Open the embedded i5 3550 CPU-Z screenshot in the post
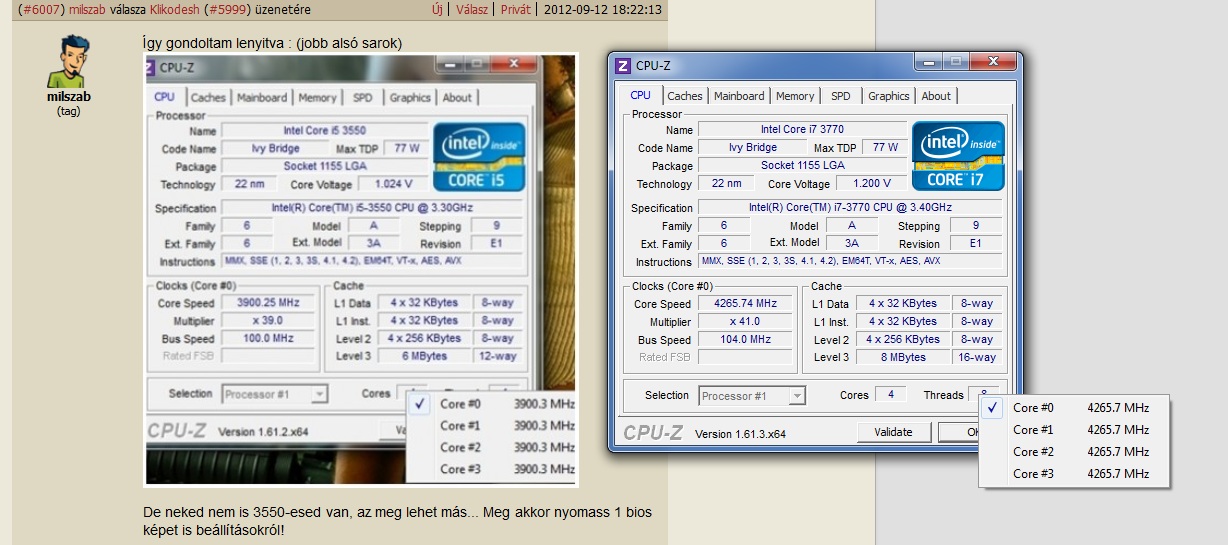This screenshot has width=1228, height=545. click(361, 270)
